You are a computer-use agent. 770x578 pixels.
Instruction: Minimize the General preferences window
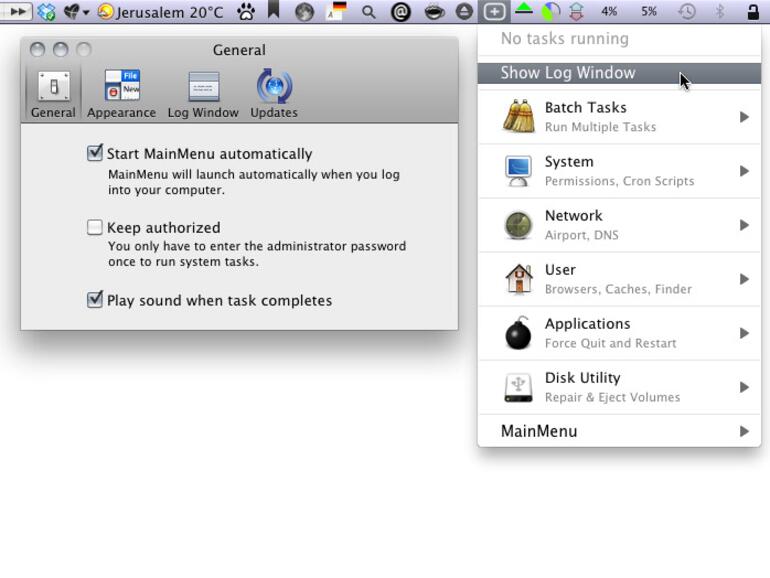pos(60,50)
